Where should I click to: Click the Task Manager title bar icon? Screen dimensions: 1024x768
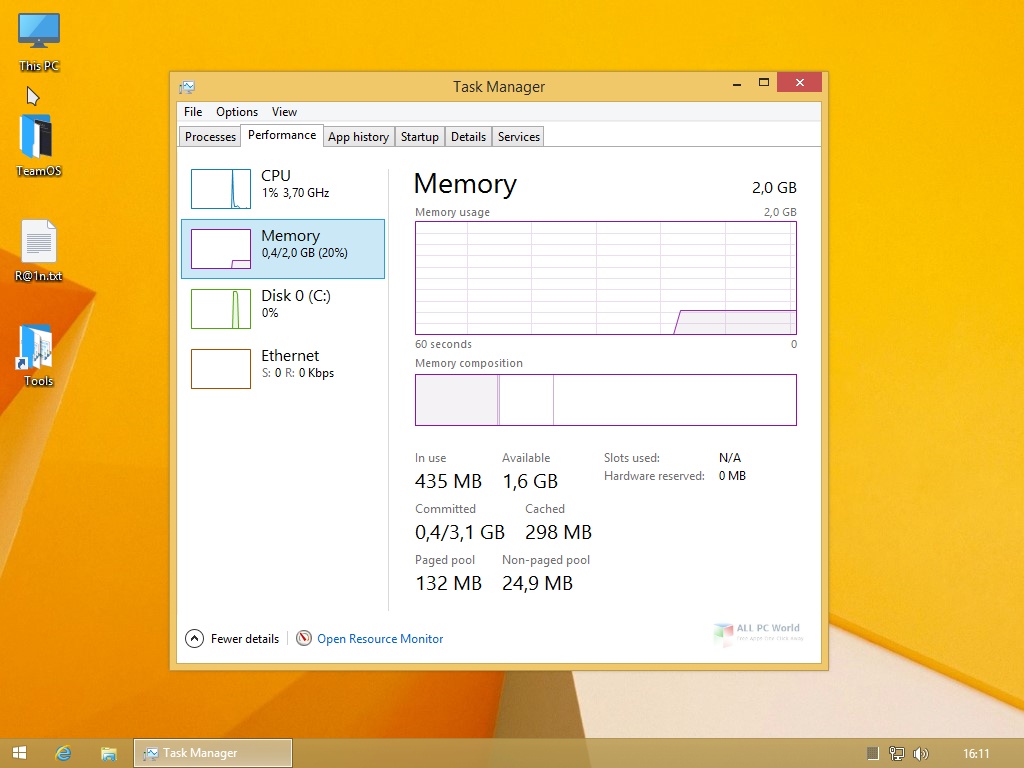187,87
